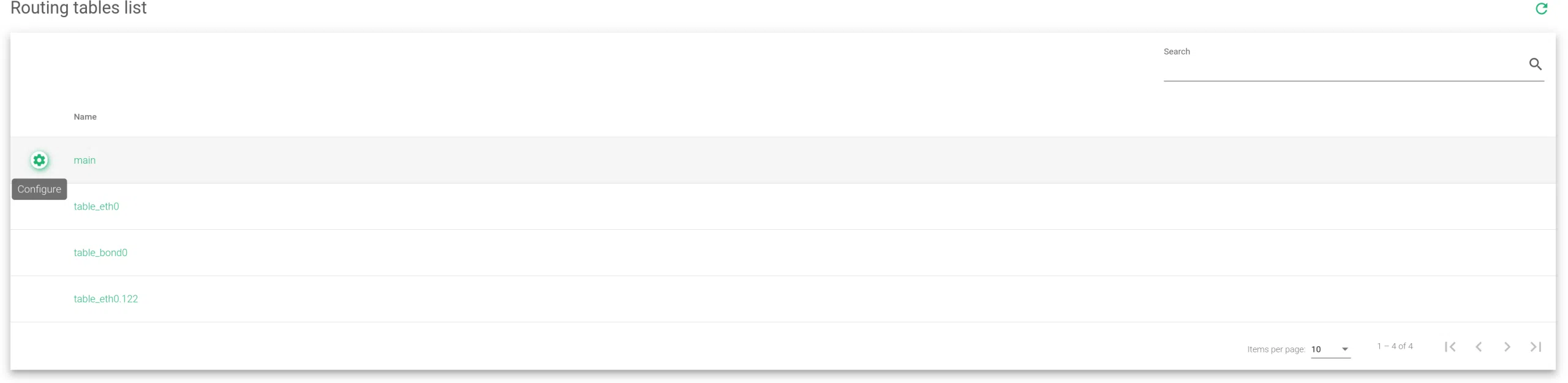This screenshot has height=383, width=1568.
Task: Focus the Search input field
Action: tap(1341, 69)
